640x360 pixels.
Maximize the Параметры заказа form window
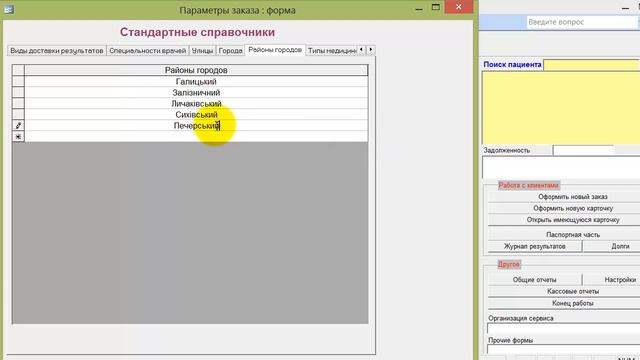click(x=436, y=7)
